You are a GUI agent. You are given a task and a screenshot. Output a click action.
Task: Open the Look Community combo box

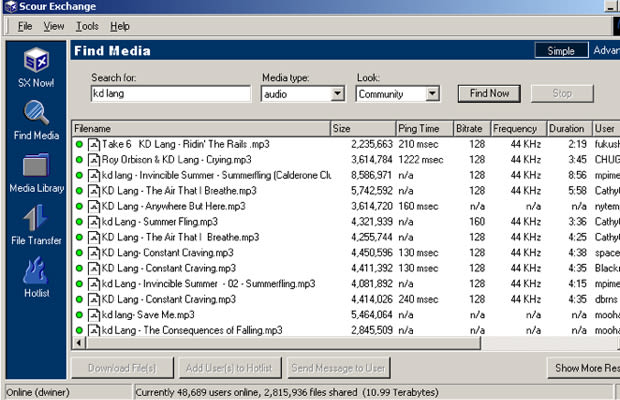click(x=397, y=94)
